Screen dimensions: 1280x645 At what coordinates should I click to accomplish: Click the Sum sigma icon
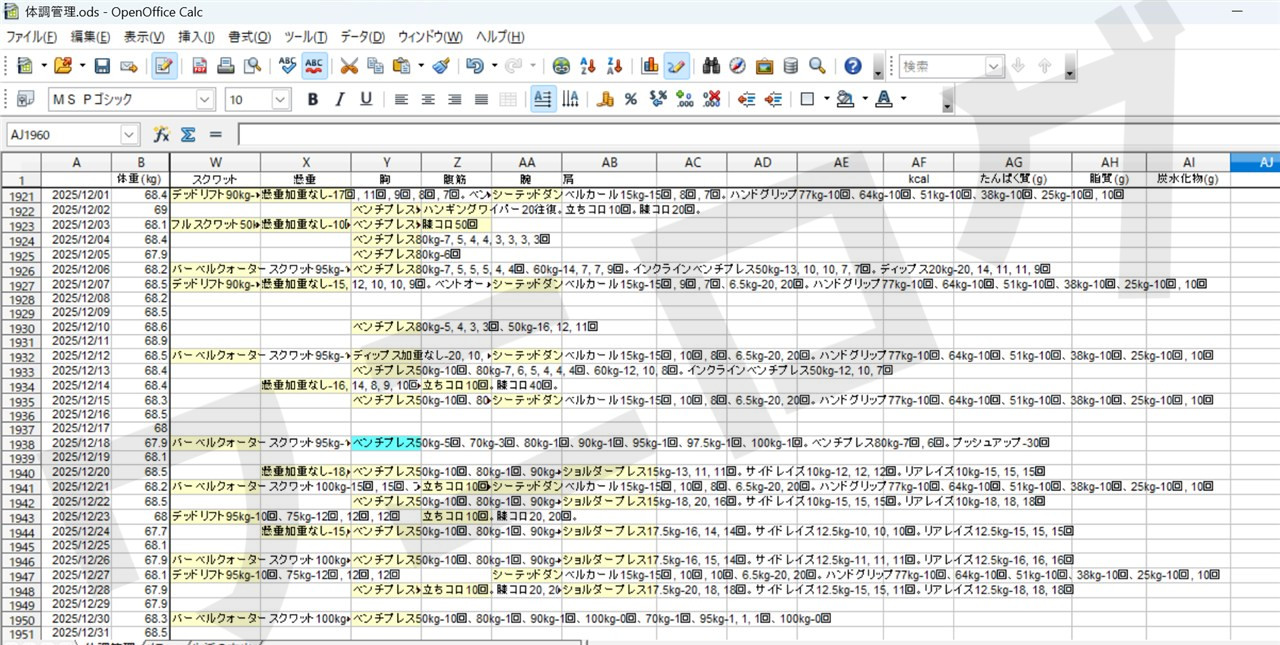pos(187,134)
